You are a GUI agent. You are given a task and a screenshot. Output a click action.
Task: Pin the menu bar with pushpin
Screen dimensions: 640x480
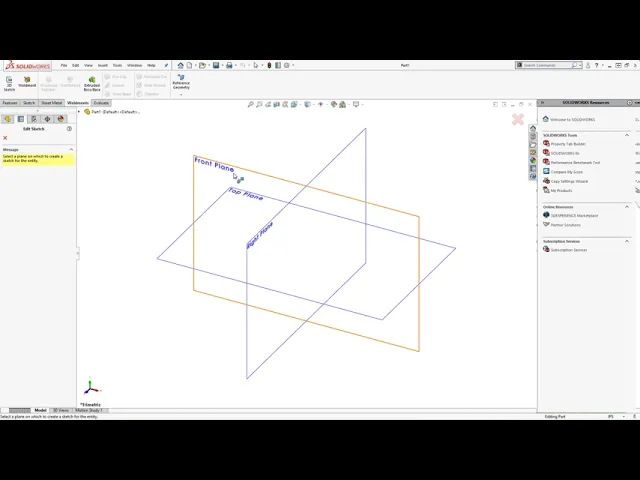tap(166, 65)
